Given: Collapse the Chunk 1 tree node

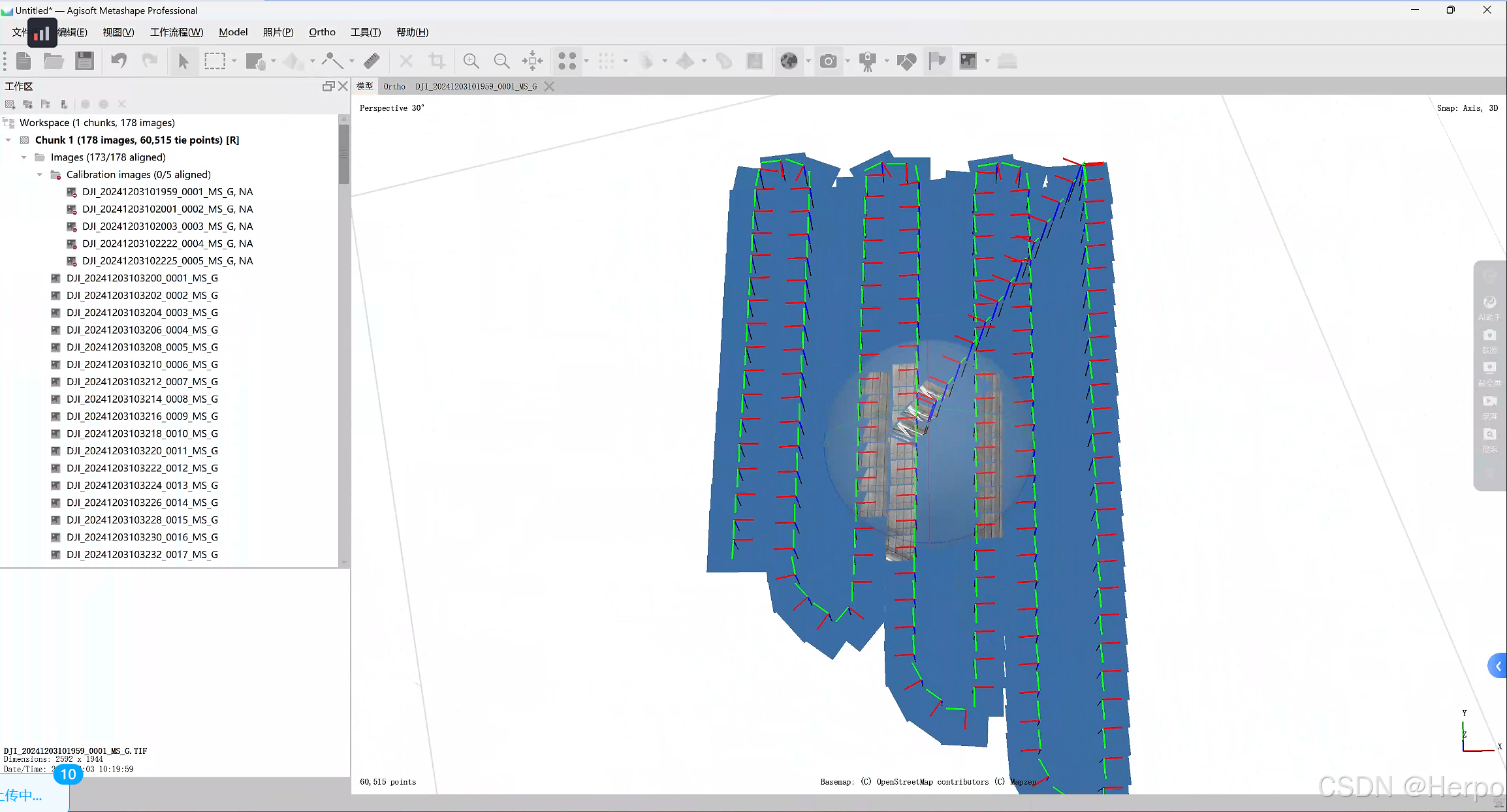Looking at the screenshot, I should pyautogui.click(x=8, y=140).
